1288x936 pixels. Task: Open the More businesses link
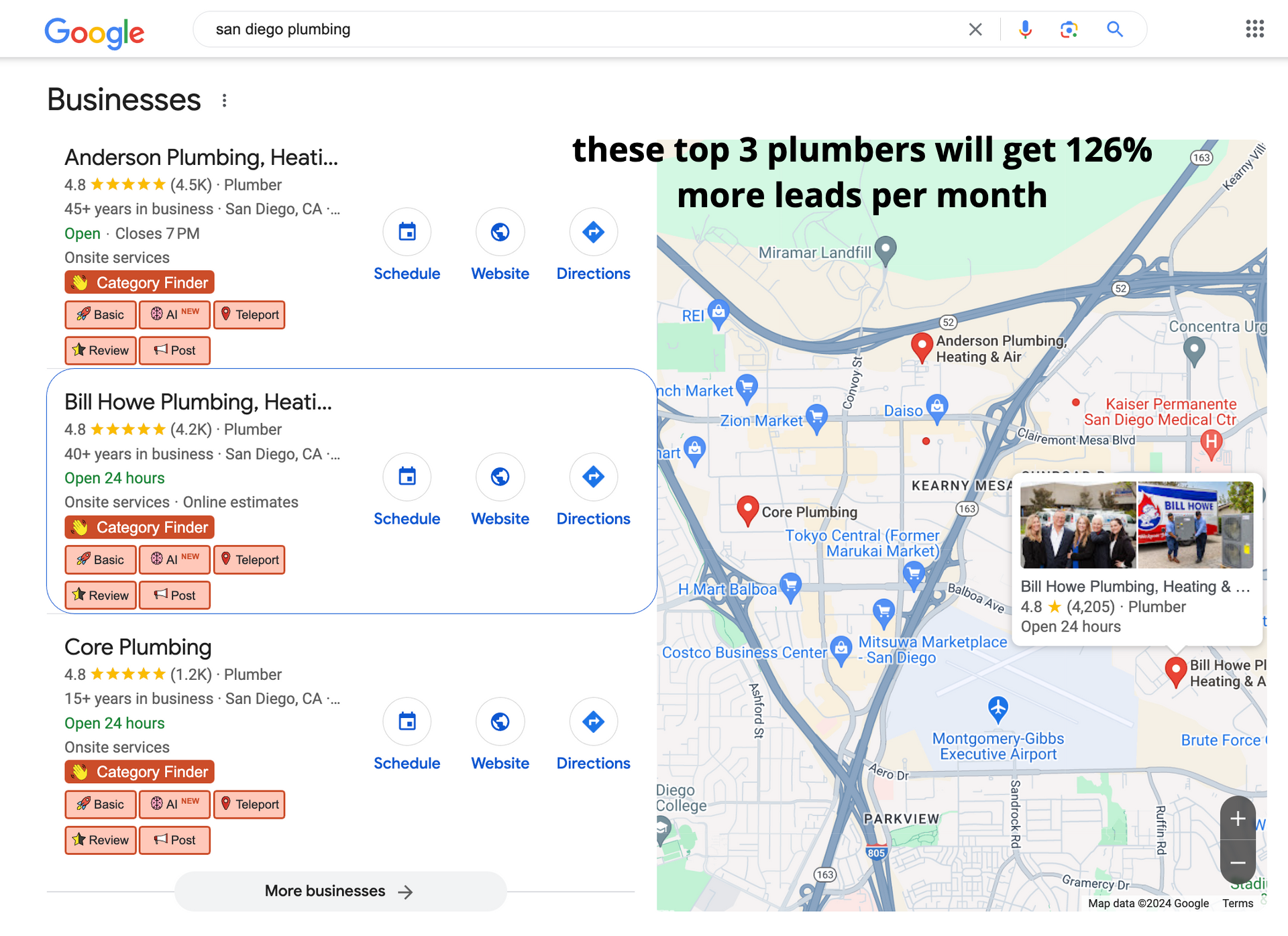(340, 891)
